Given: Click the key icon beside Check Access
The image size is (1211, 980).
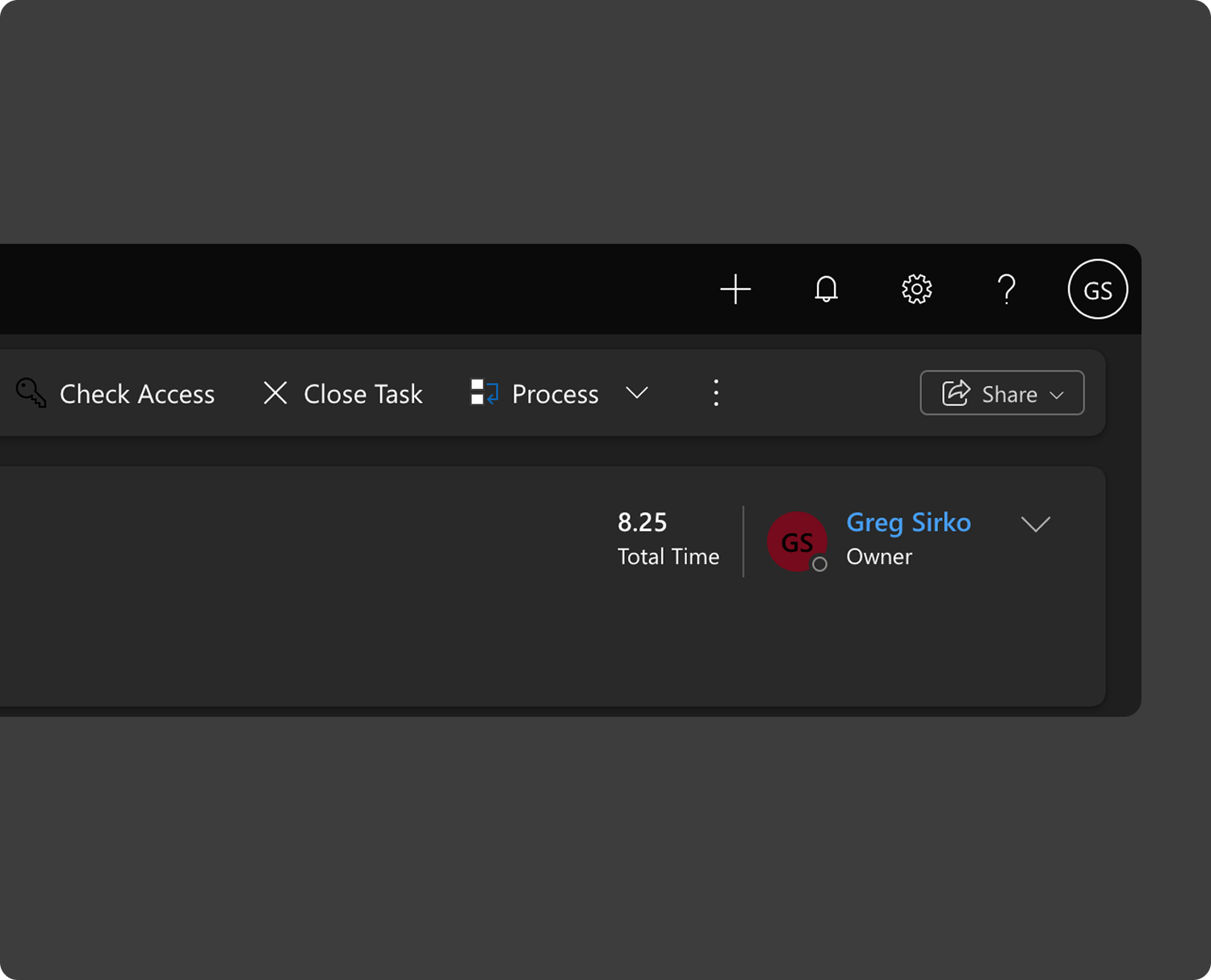Looking at the screenshot, I should coord(31,393).
